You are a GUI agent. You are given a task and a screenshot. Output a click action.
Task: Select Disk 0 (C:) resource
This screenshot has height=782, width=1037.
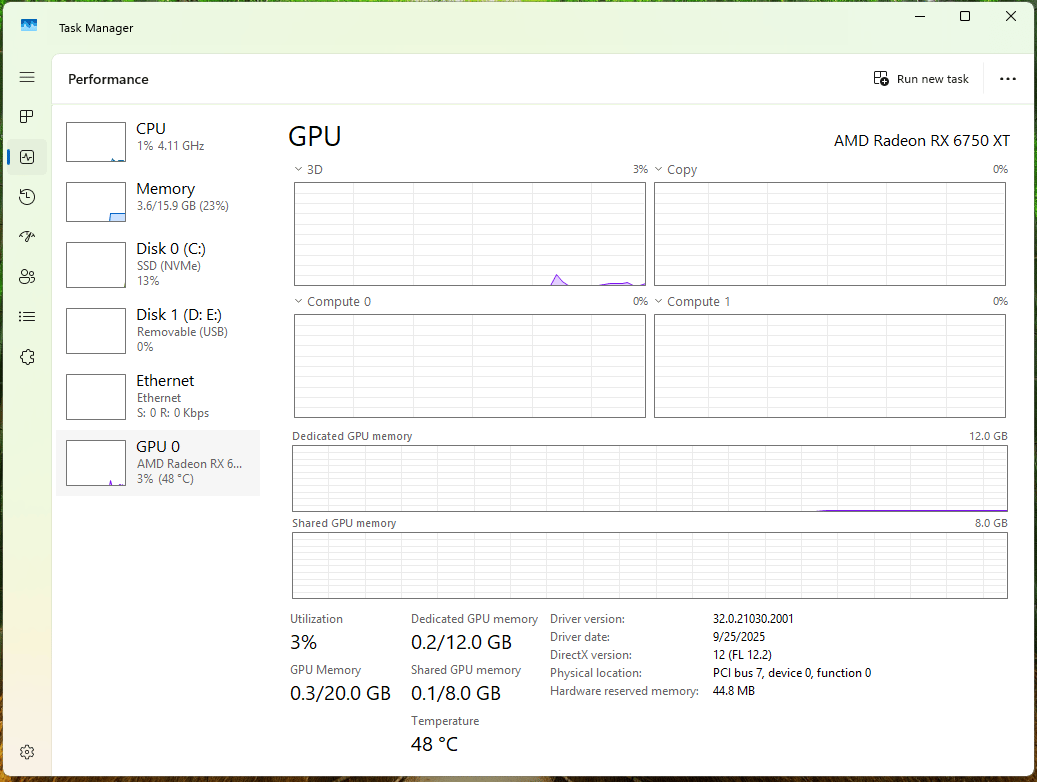pos(158,265)
